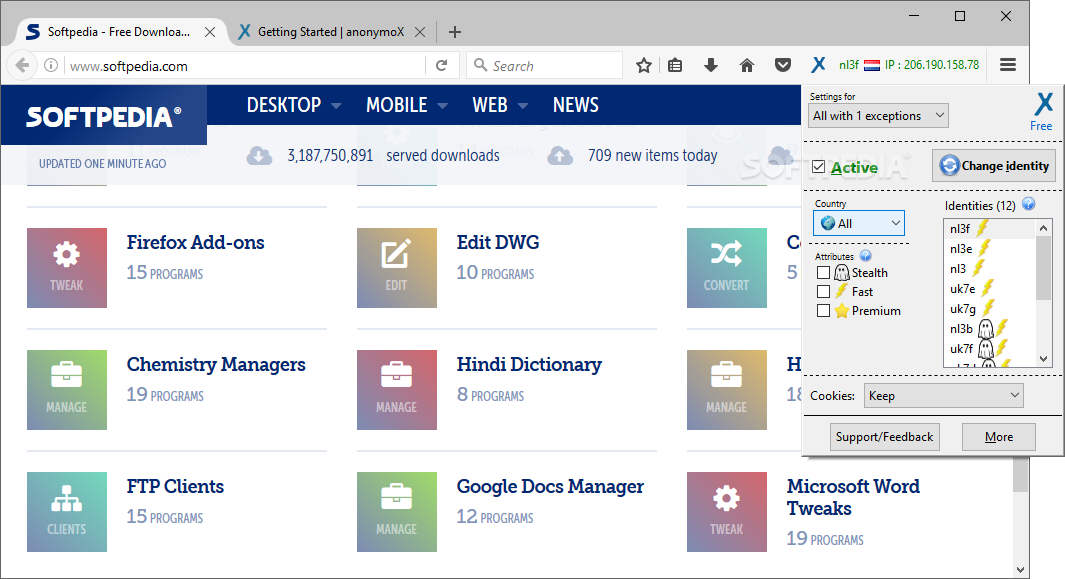Reload the current page
The width and height of the screenshot is (1065, 579).
[x=441, y=65]
